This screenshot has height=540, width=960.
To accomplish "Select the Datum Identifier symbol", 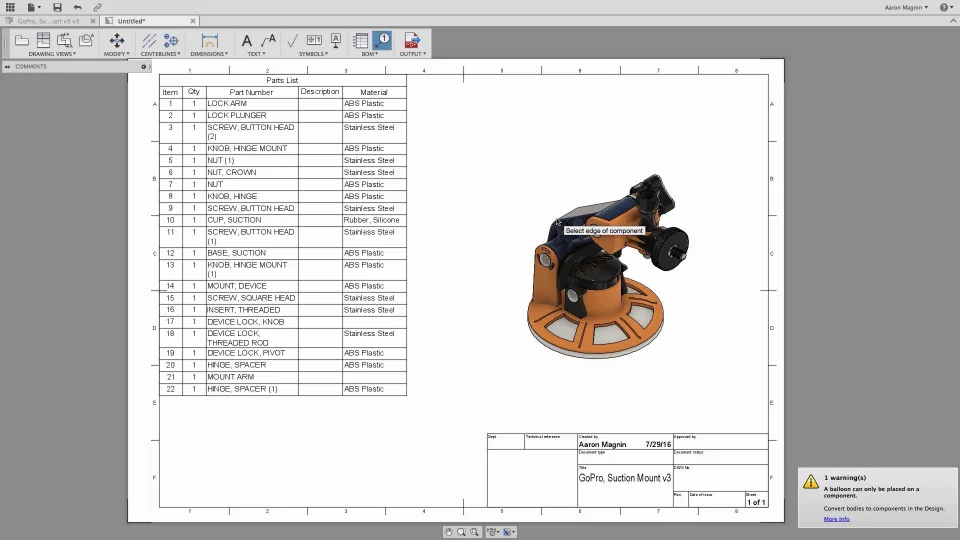I will pos(336,40).
